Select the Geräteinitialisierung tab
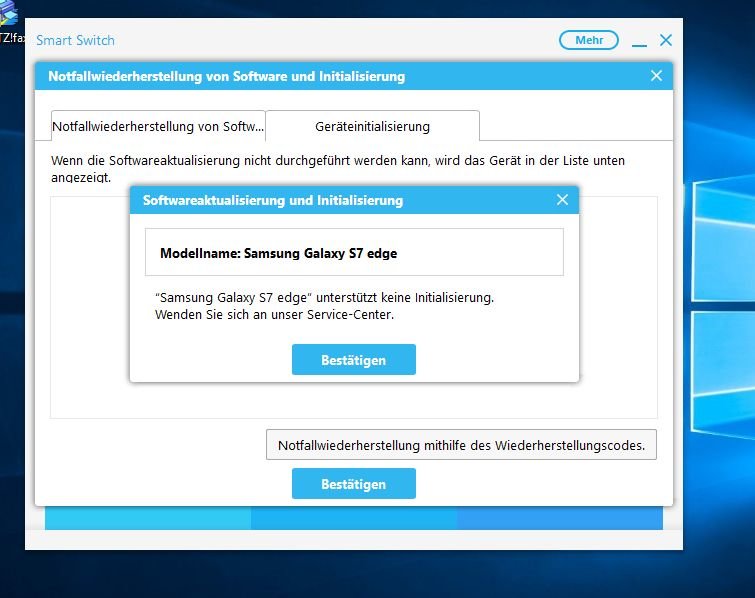The image size is (755, 598). tap(372, 126)
